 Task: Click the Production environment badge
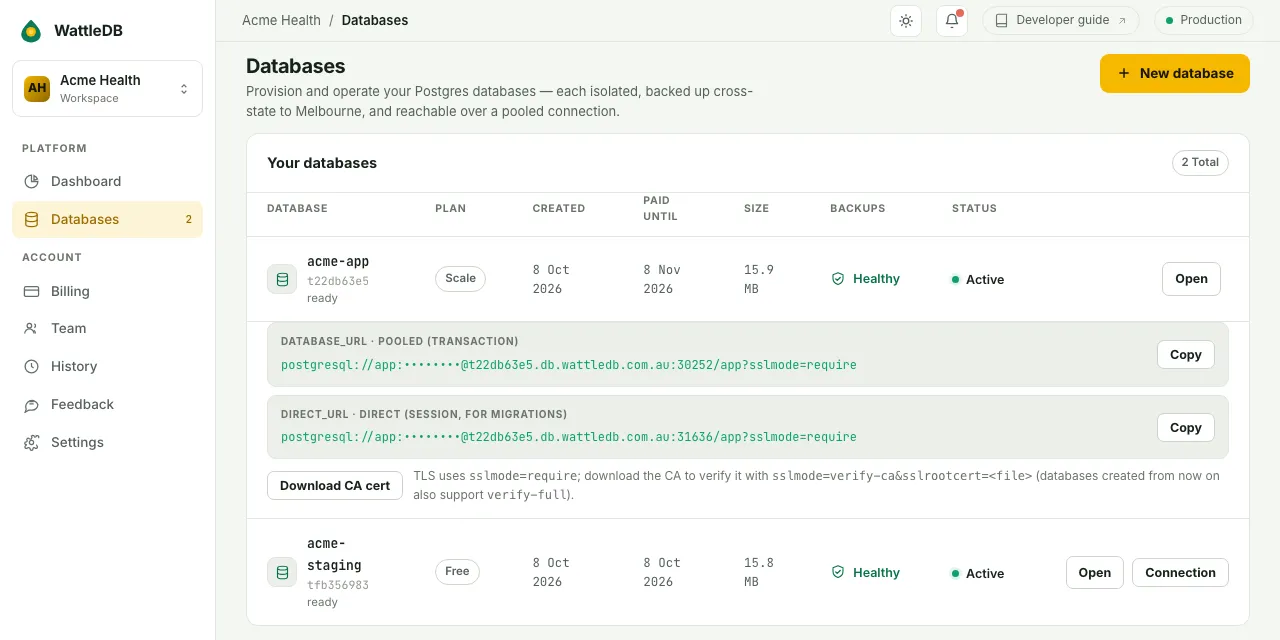point(1203,20)
